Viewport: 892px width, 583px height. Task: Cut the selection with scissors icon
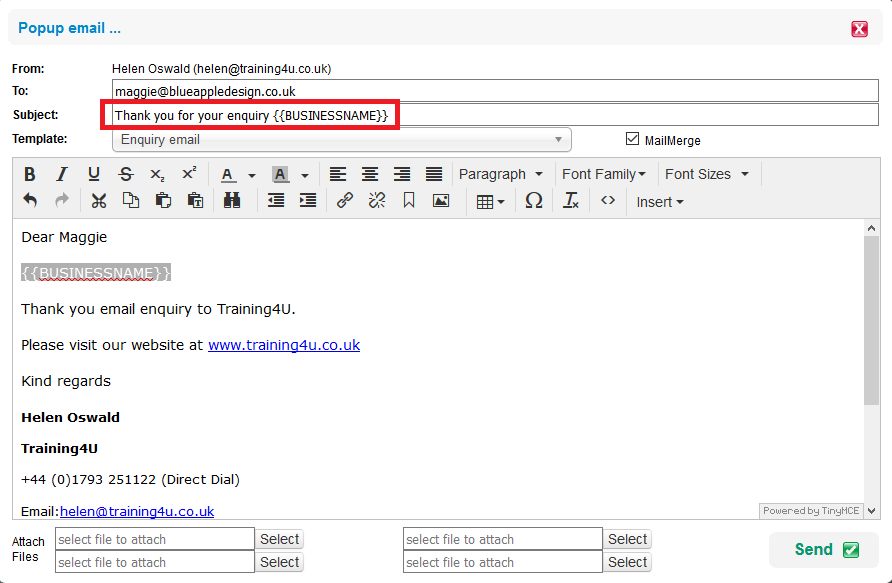click(x=99, y=201)
